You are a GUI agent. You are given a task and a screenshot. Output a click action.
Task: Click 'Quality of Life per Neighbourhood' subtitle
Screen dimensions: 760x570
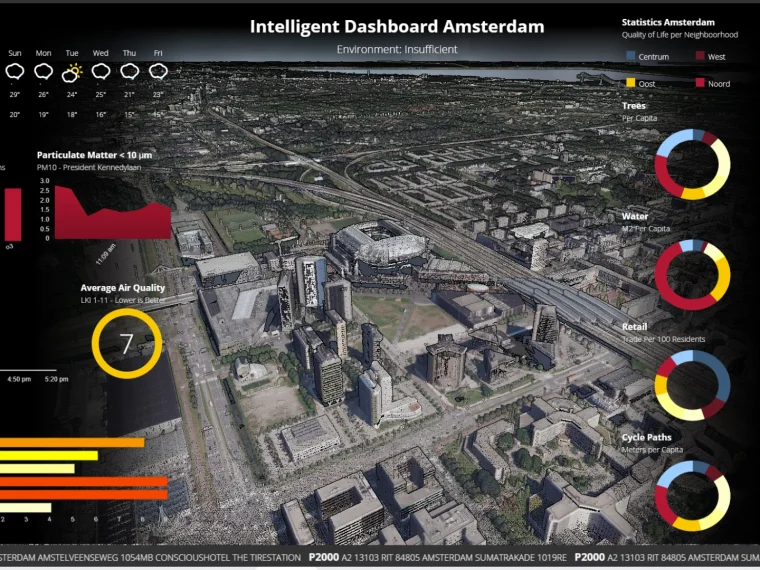point(680,35)
